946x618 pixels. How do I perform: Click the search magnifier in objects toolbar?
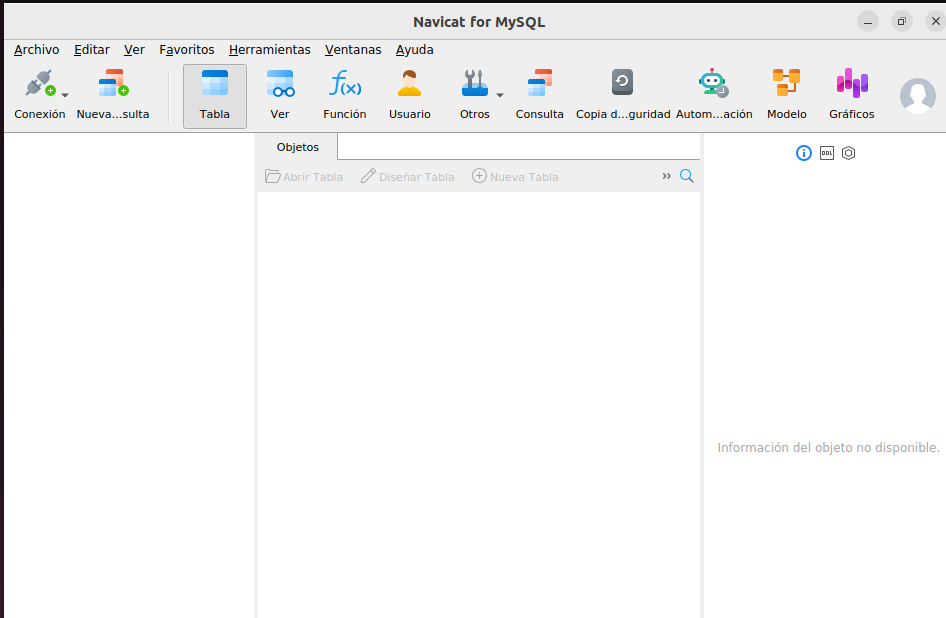pos(686,176)
